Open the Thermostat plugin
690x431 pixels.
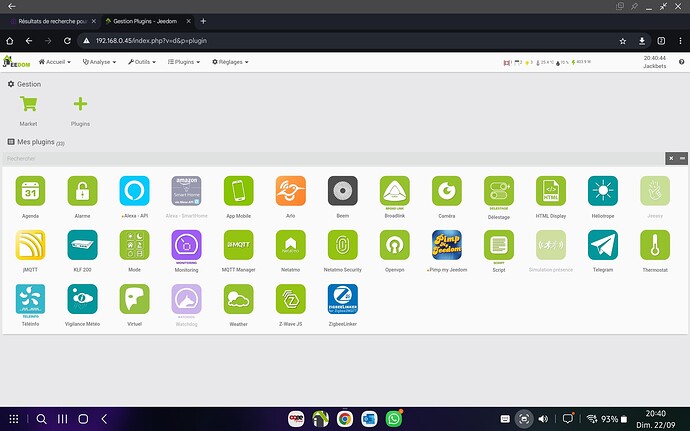point(655,245)
